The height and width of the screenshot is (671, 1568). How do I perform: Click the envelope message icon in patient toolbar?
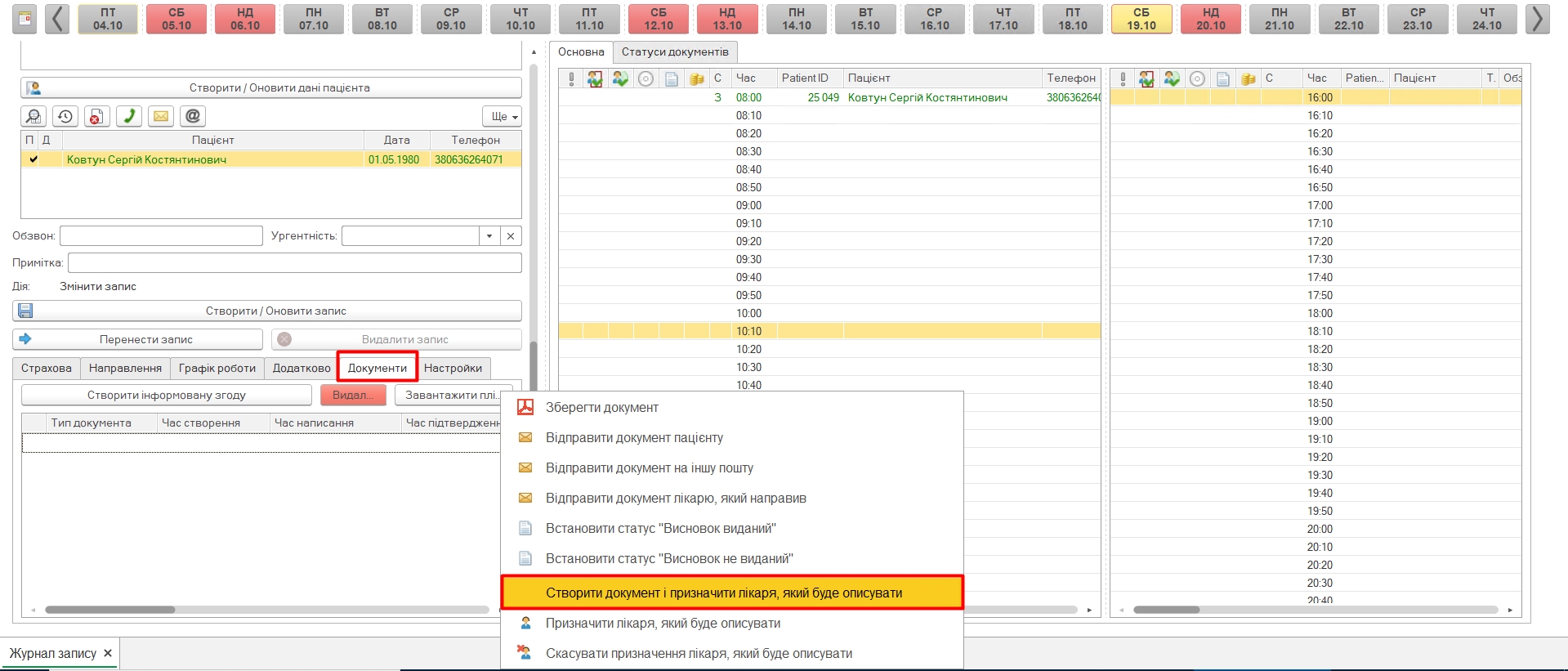(161, 116)
